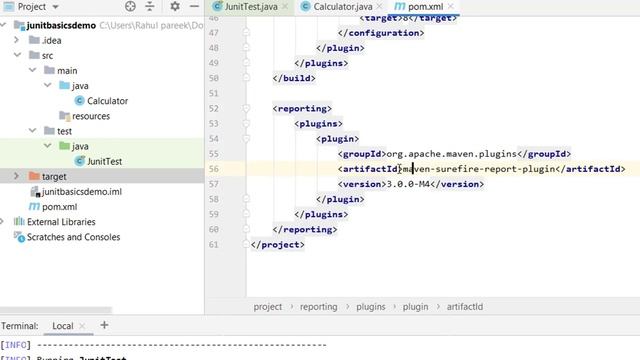Open pom.xml from project tree

[x=60, y=207]
